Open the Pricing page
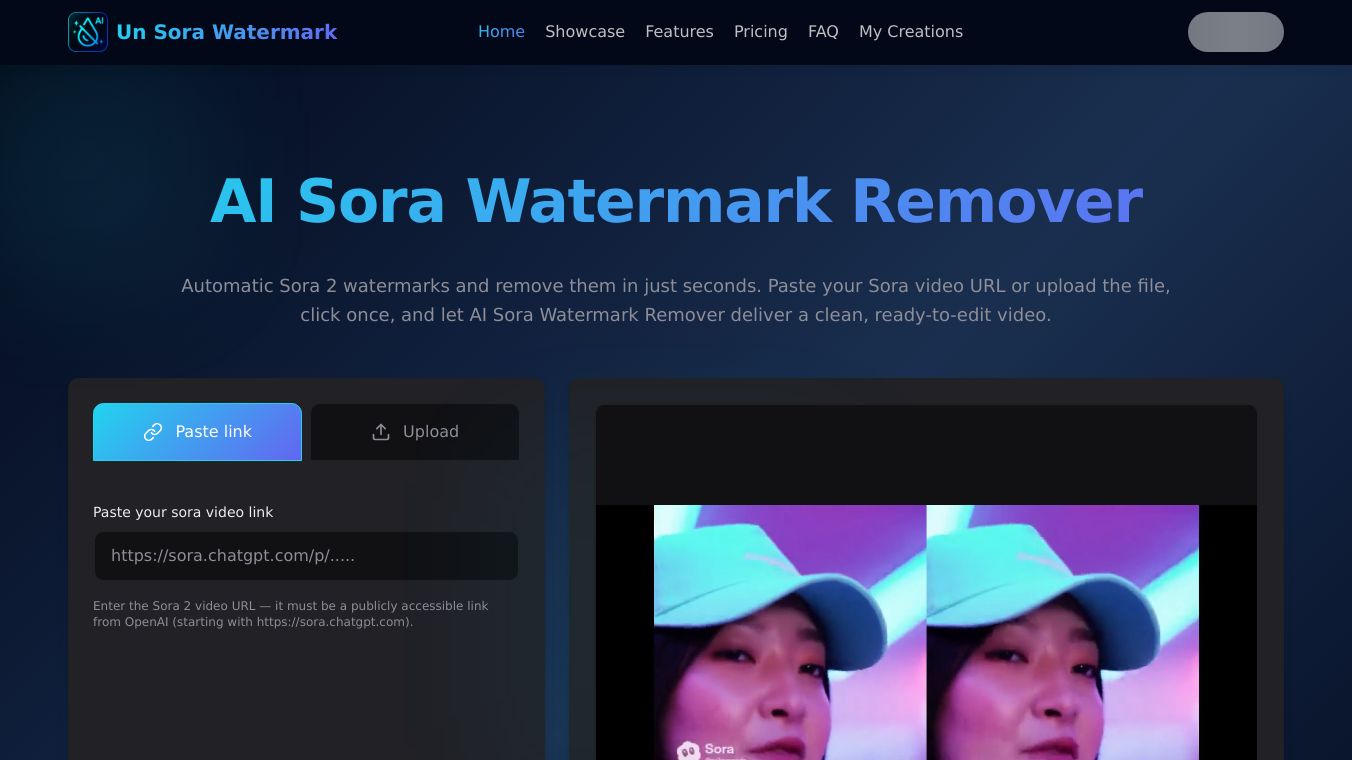 coord(761,31)
